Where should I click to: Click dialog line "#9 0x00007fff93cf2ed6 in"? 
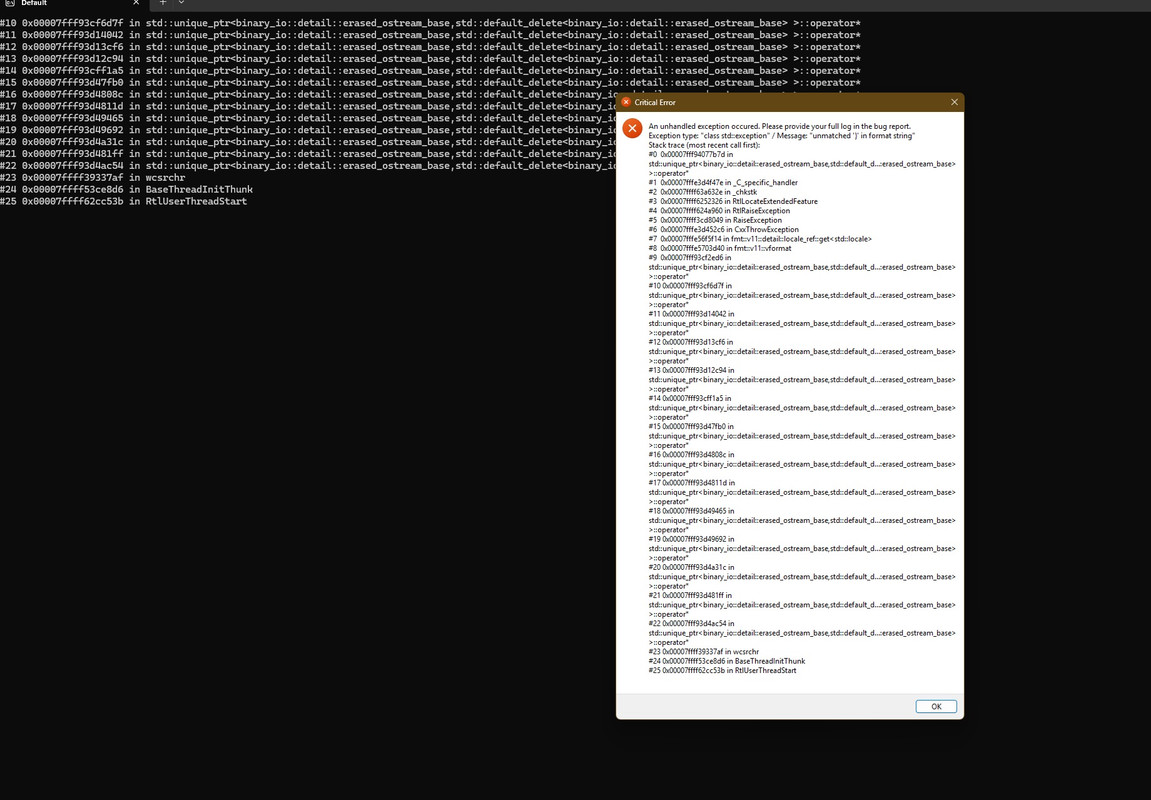click(690, 258)
